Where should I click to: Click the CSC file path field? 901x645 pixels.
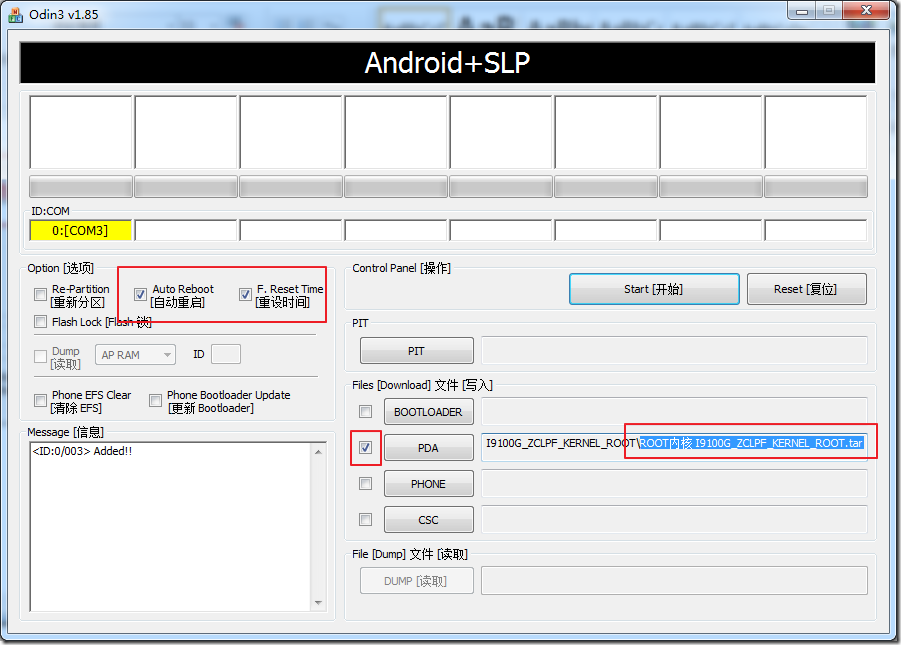[674, 520]
